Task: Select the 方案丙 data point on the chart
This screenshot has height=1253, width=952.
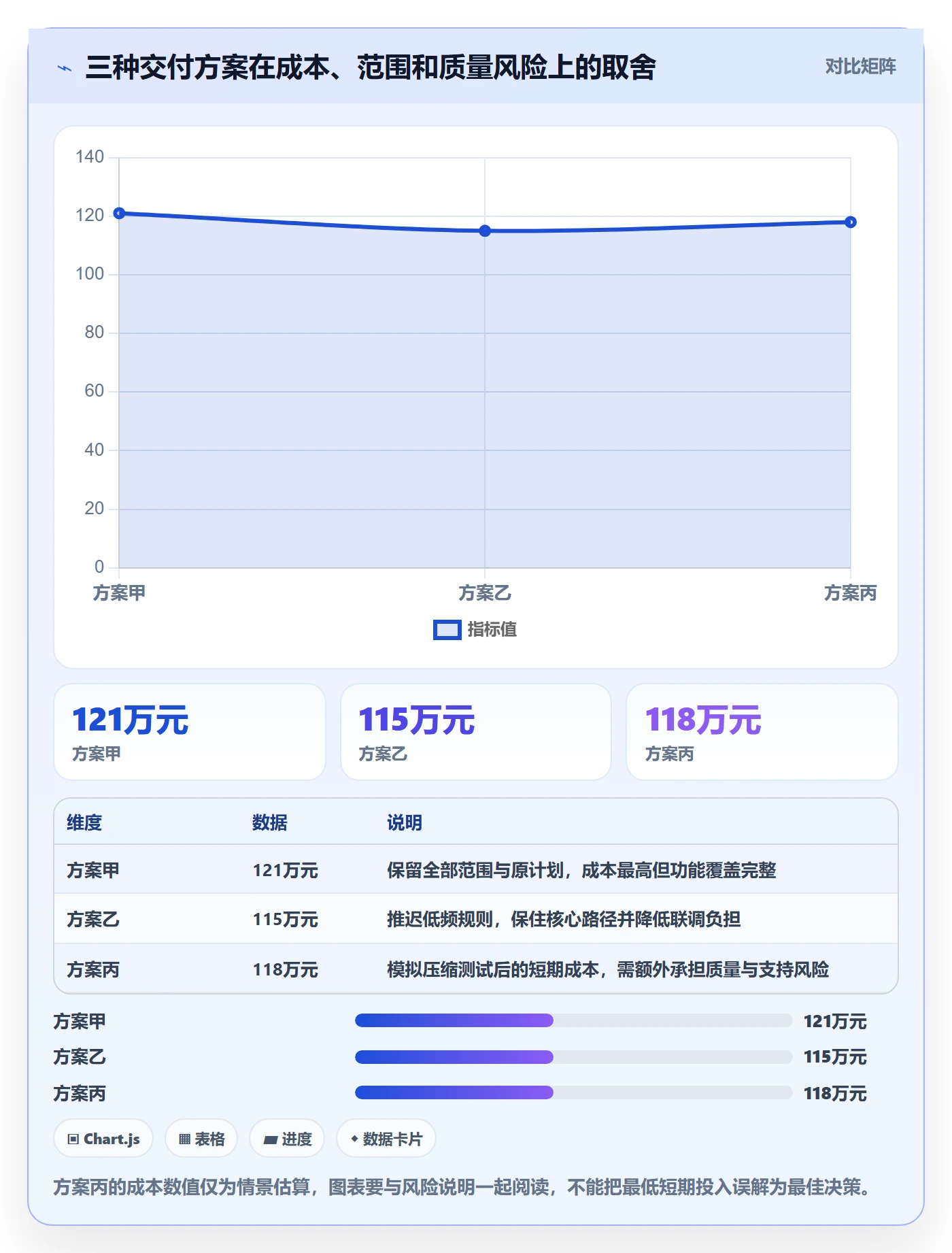Action: [851, 222]
